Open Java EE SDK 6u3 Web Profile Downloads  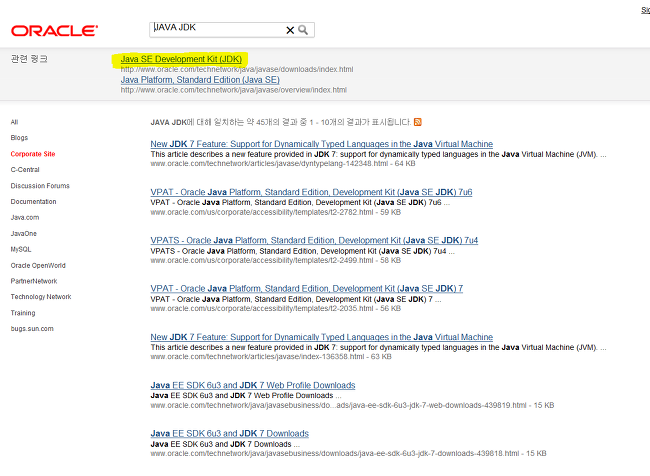(253, 385)
